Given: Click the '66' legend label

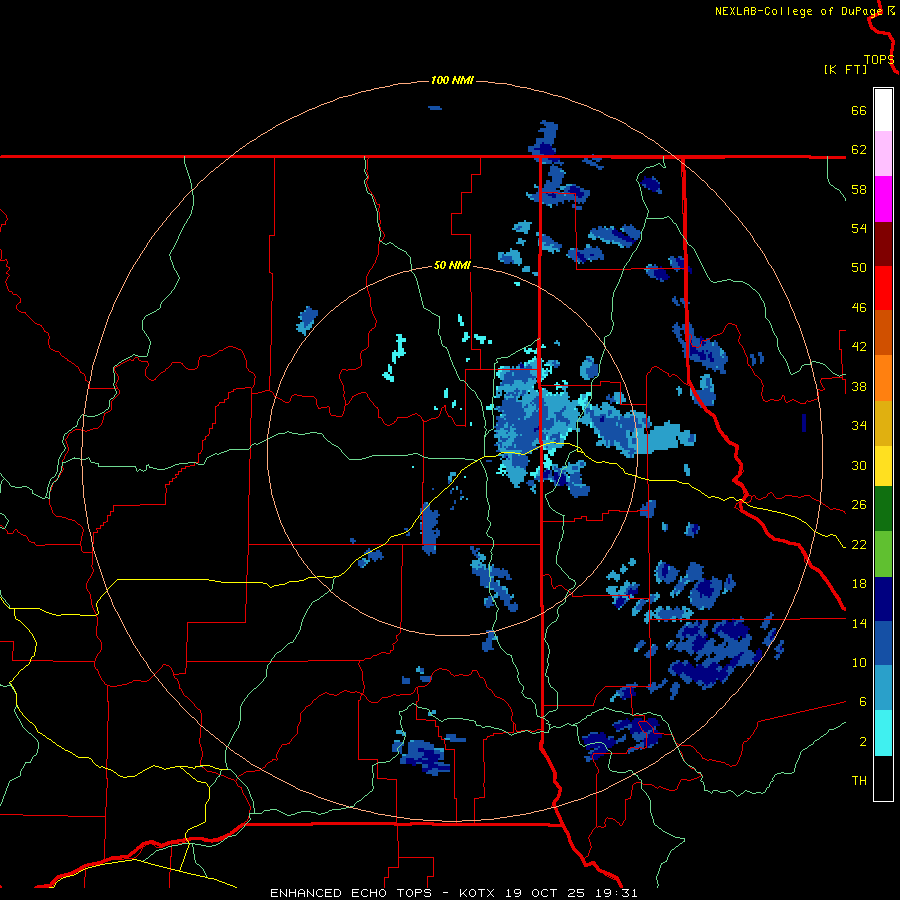Looking at the screenshot, I should (x=859, y=111).
